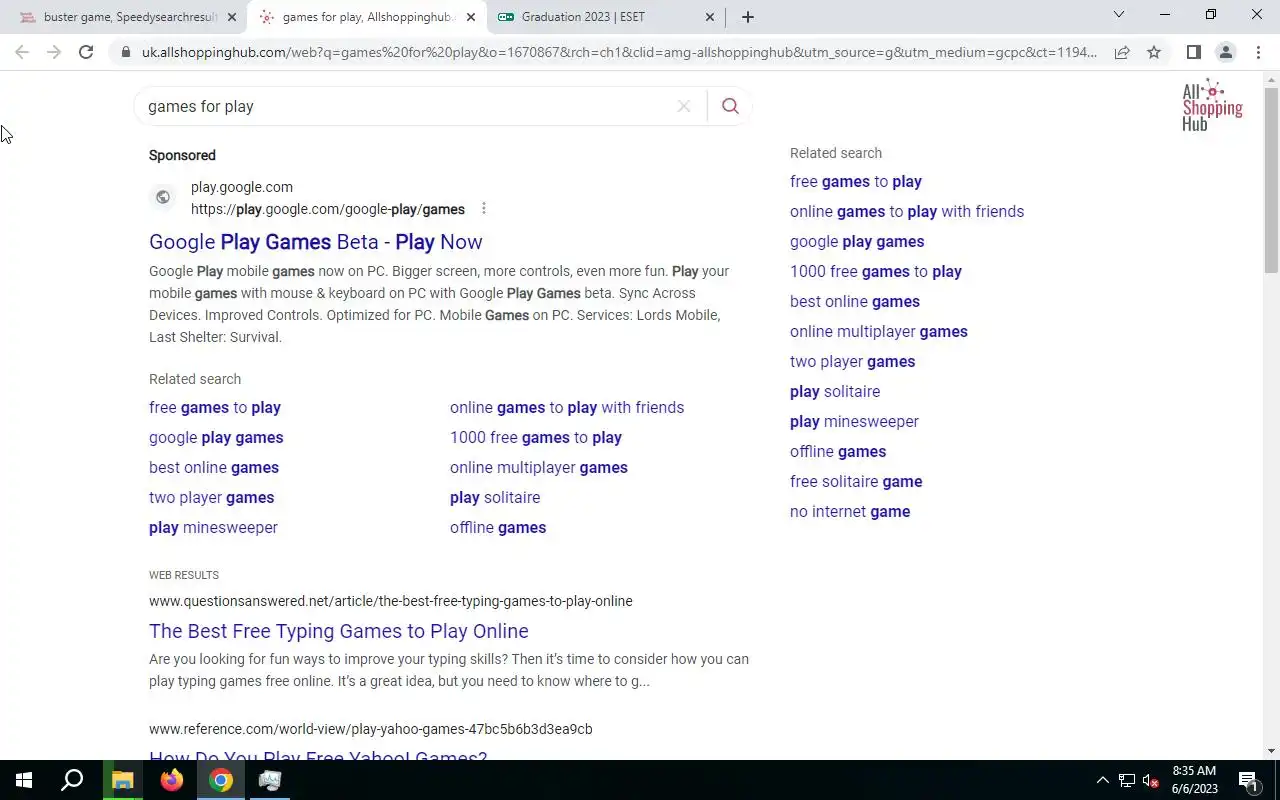Image resolution: width=1280 pixels, height=800 pixels.
Task: Open 'two player games' in right sidebar
Action: (x=853, y=361)
